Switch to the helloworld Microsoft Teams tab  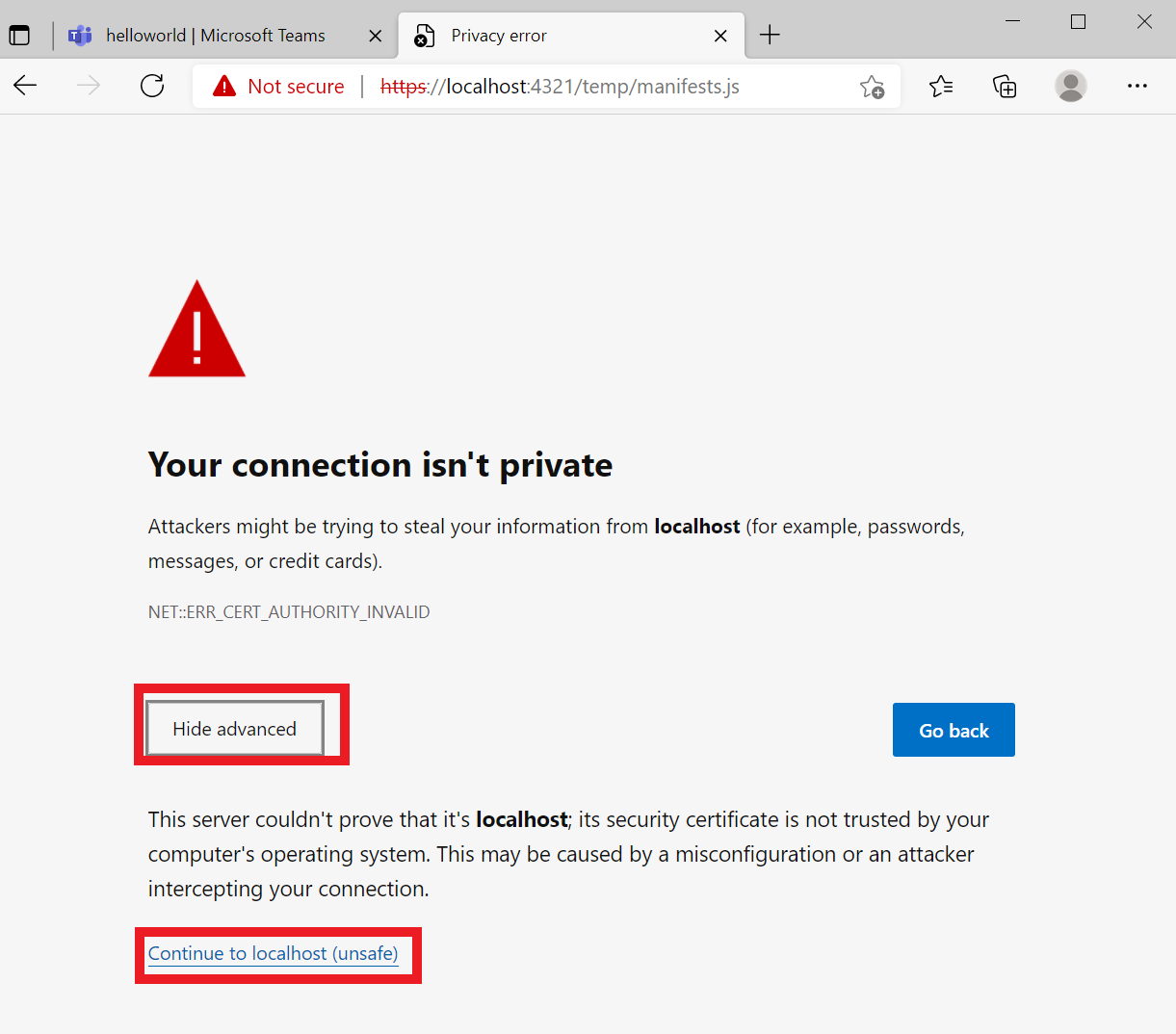point(217,35)
